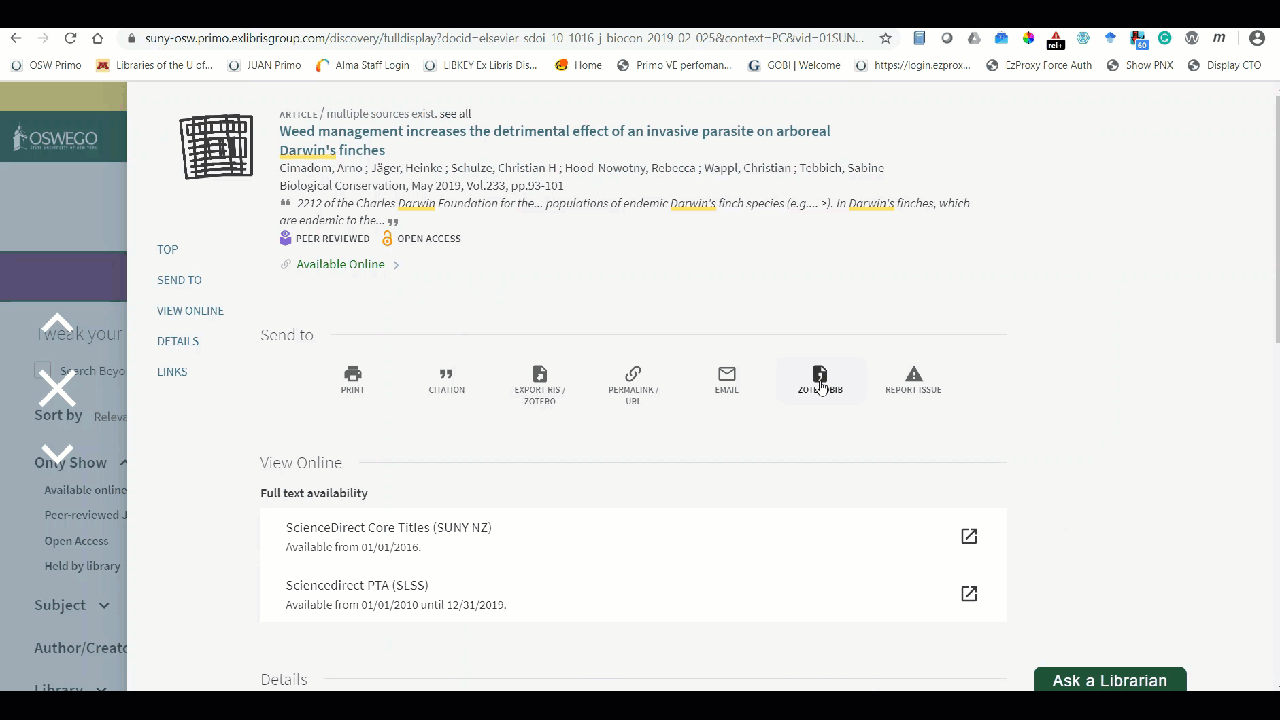Select the Print send-to icon
The height and width of the screenshot is (720, 1280).
click(x=352, y=380)
